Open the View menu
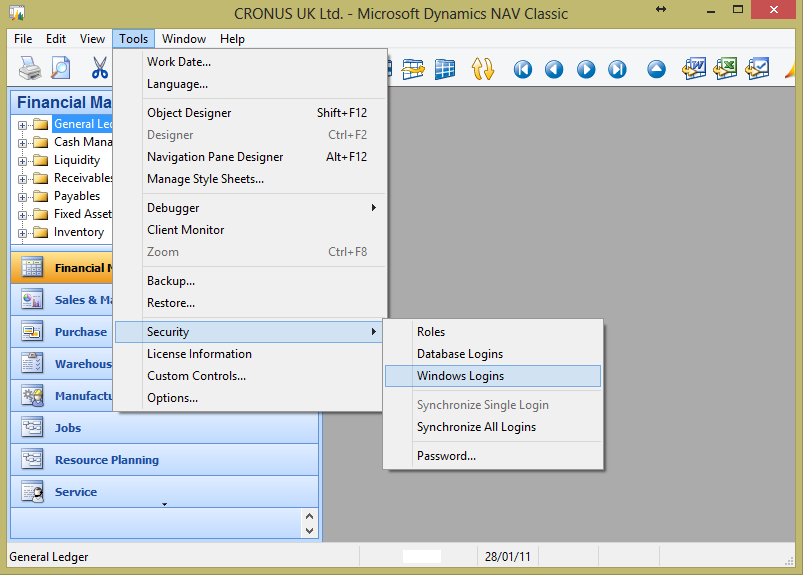The height and width of the screenshot is (575, 803). pos(92,39)
